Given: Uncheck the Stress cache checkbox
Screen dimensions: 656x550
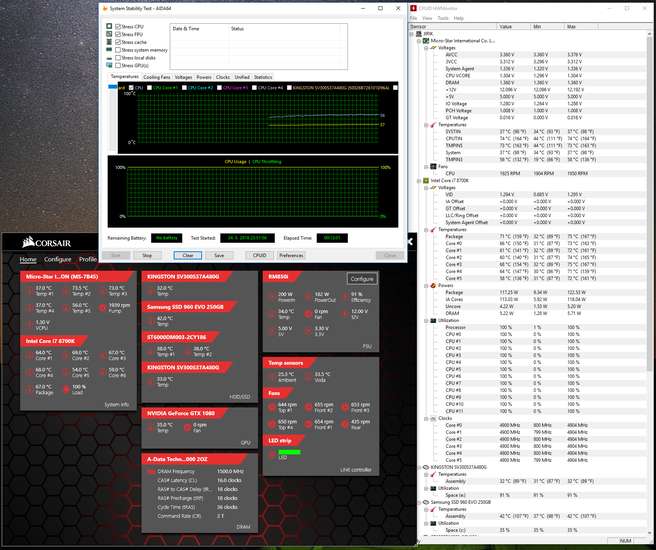Looking at the screenshot, I should 118,42.
